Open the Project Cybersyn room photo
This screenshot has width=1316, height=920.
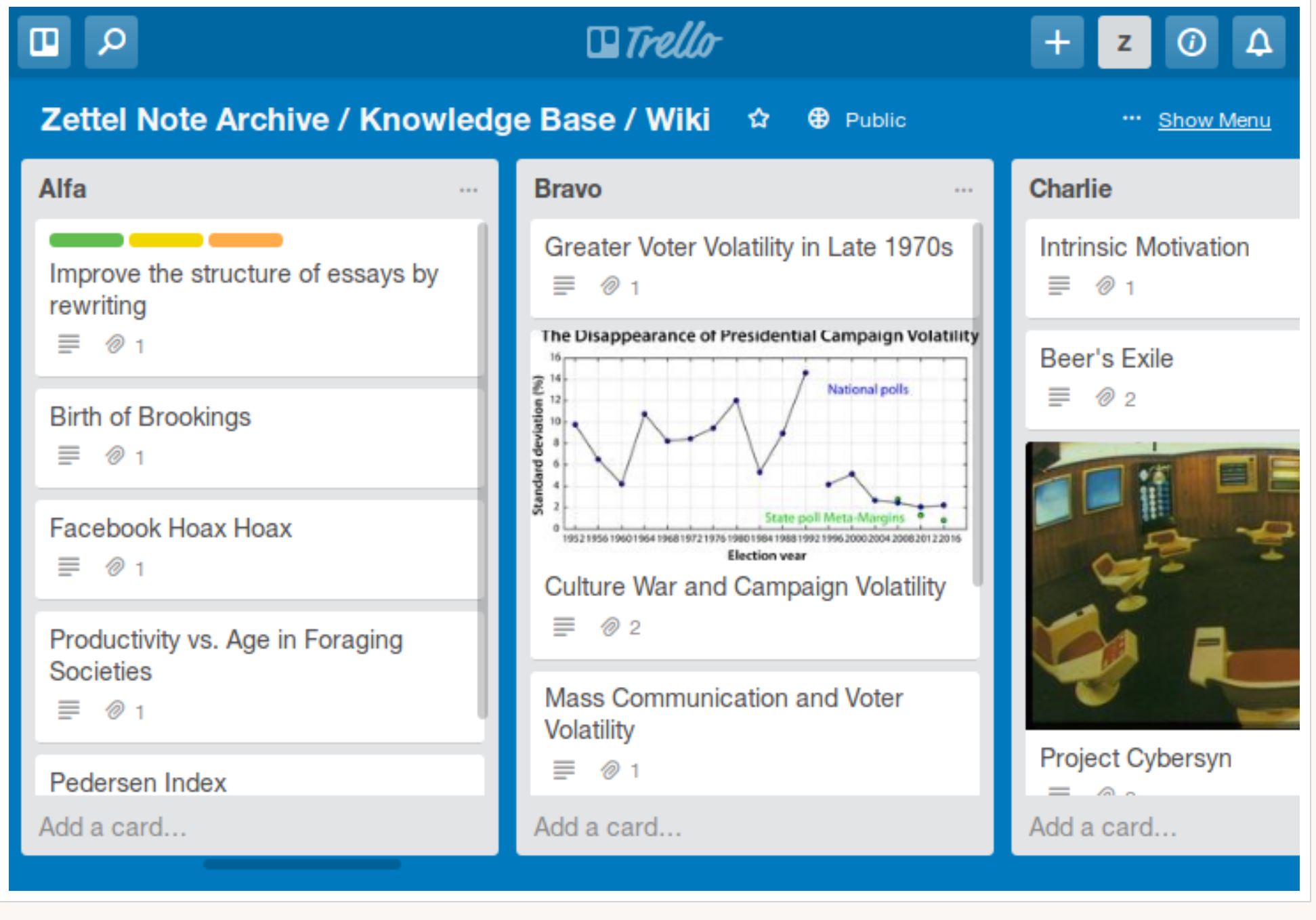(1162, 585)
